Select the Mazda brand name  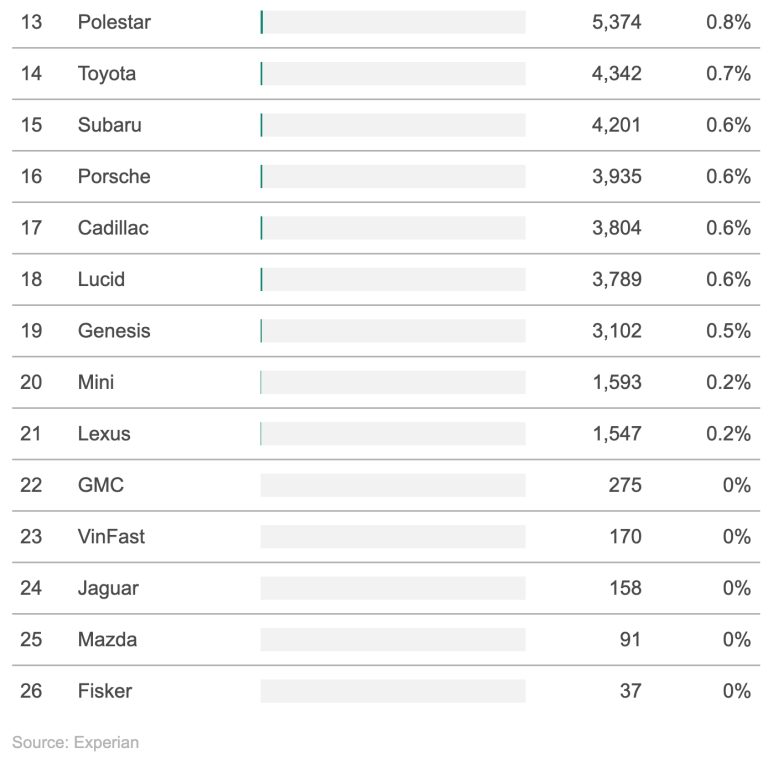107,640
